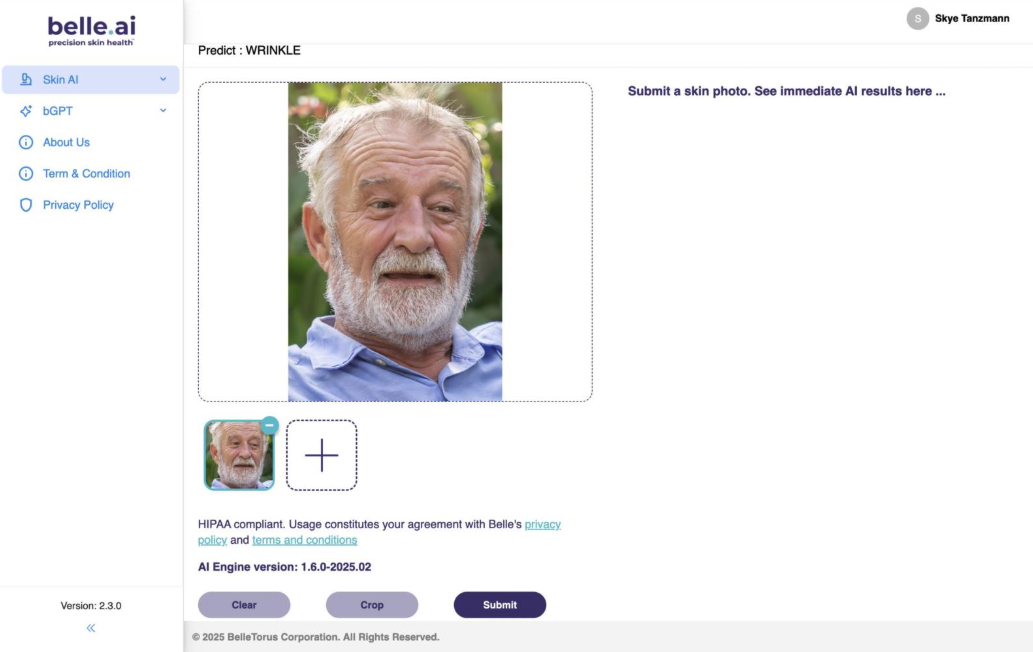
Task: Open the Skye Tanzmann account menu
Action: tap(971, 18)
